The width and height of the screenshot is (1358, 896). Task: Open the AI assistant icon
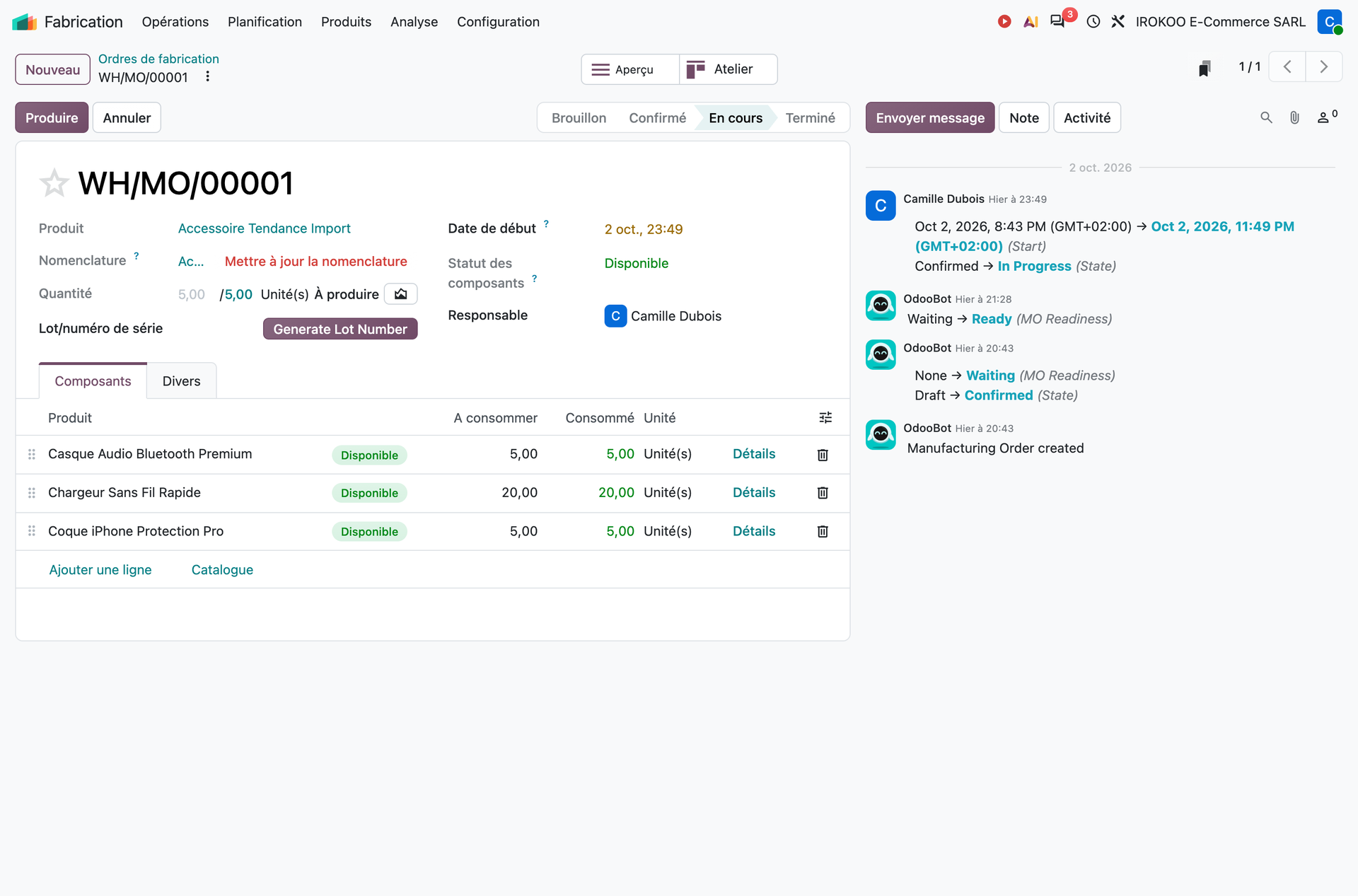click(1031, 22)
